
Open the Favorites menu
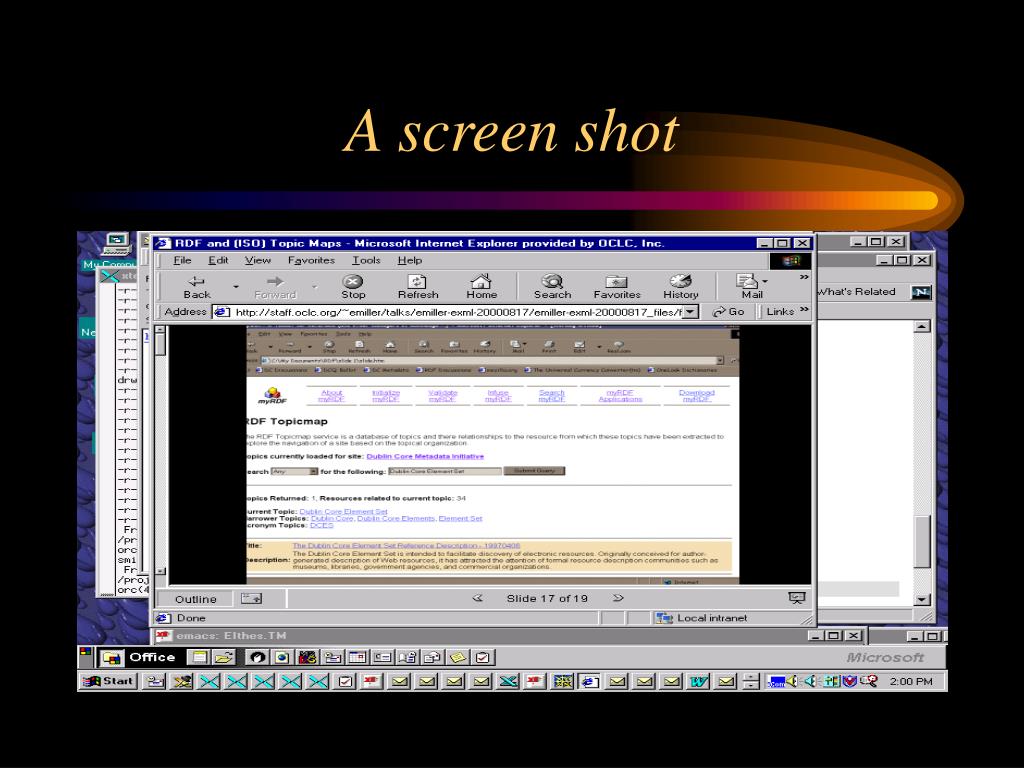(x=311, y=260)
